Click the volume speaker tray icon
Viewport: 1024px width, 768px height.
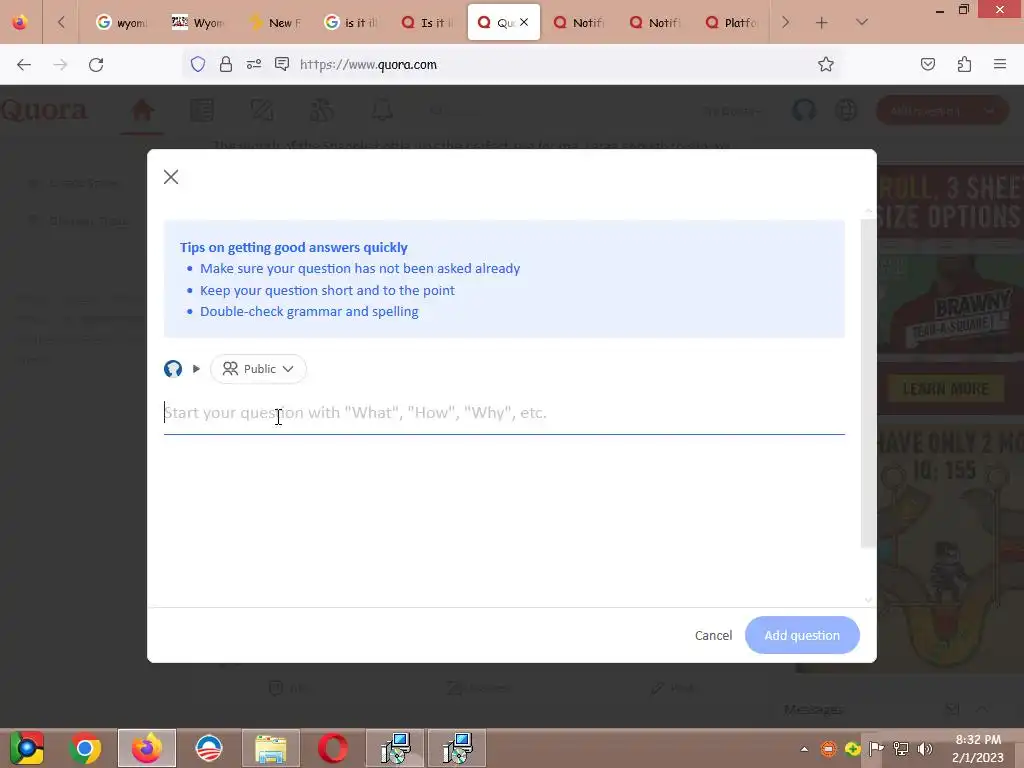pos(925,749)
